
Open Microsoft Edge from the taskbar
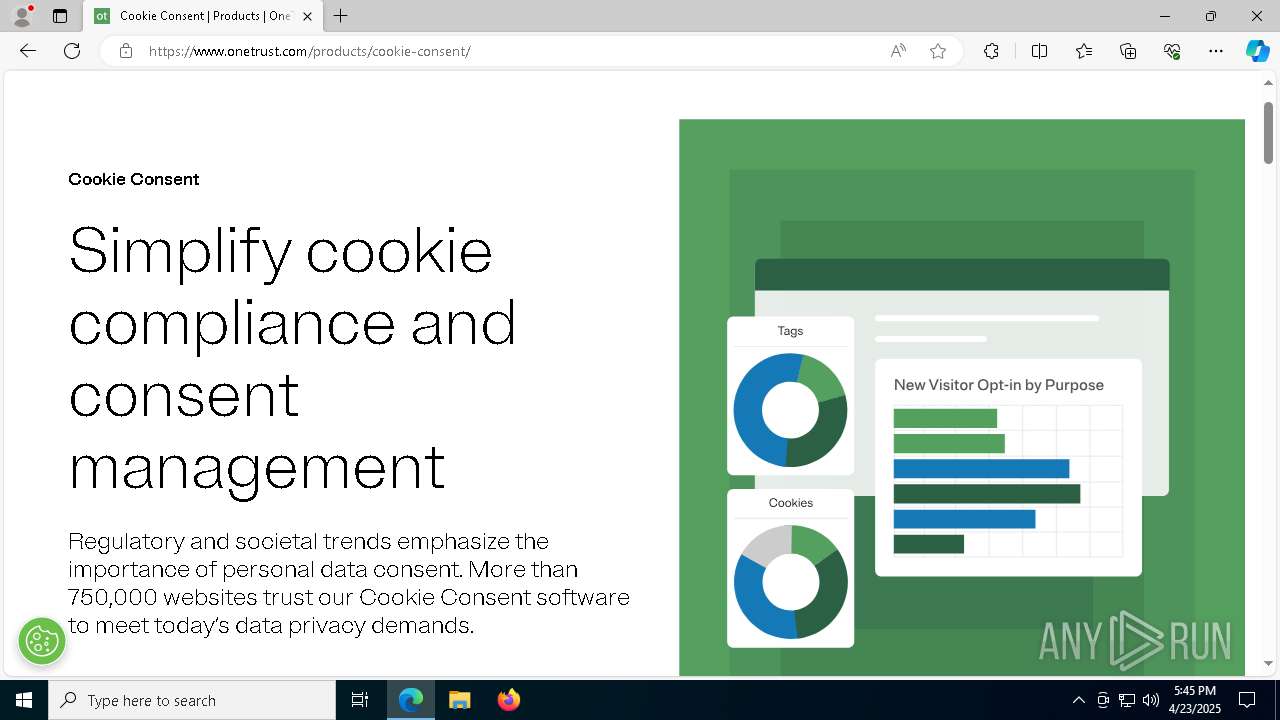pos(411,700)
